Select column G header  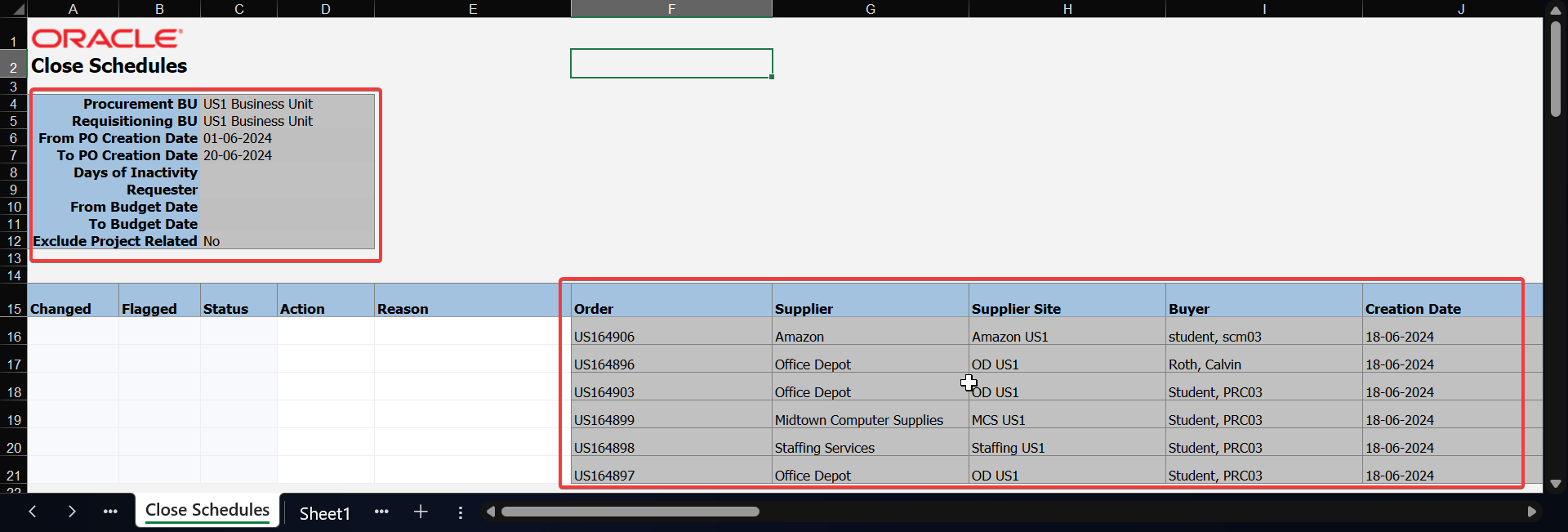click(871, 9)
